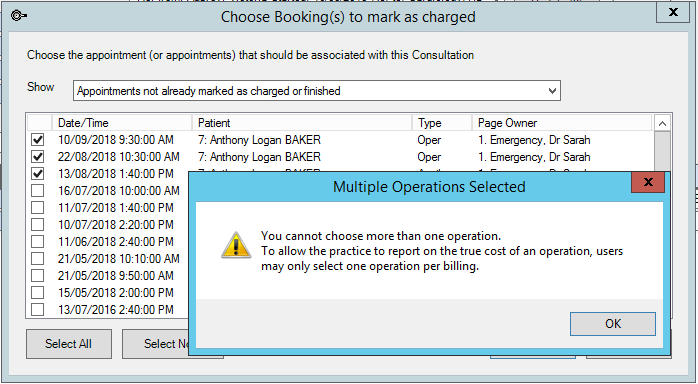Click date text 21/05/2018 10:10:00 AM

(119, 259)
